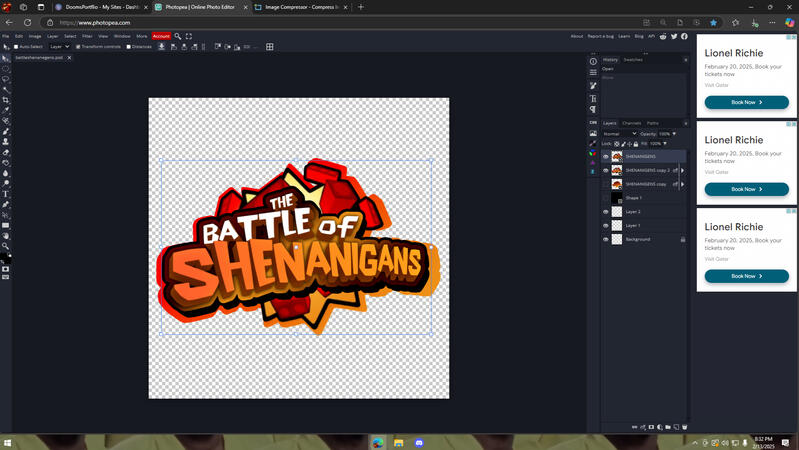Close the battleshenanigans.psd document tab
This screenshot has width=799, height=450.
(69, 58)
